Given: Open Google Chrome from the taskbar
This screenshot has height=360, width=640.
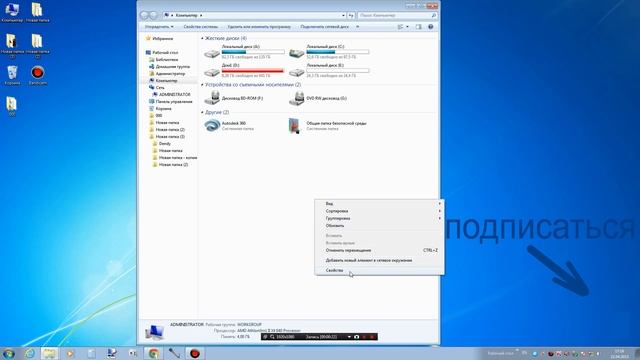Looking at the screenshot, I should (x=153, y=353).
